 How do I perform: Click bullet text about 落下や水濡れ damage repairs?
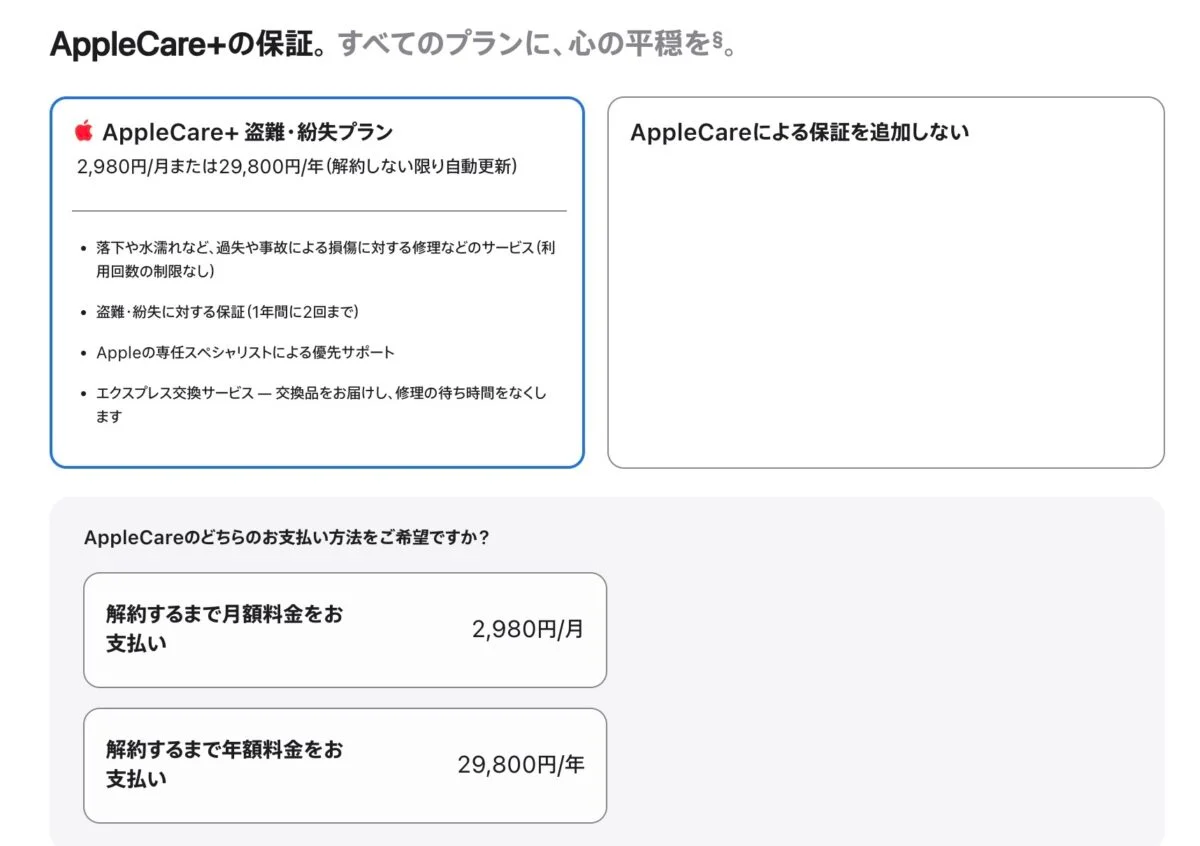(325, 259)
